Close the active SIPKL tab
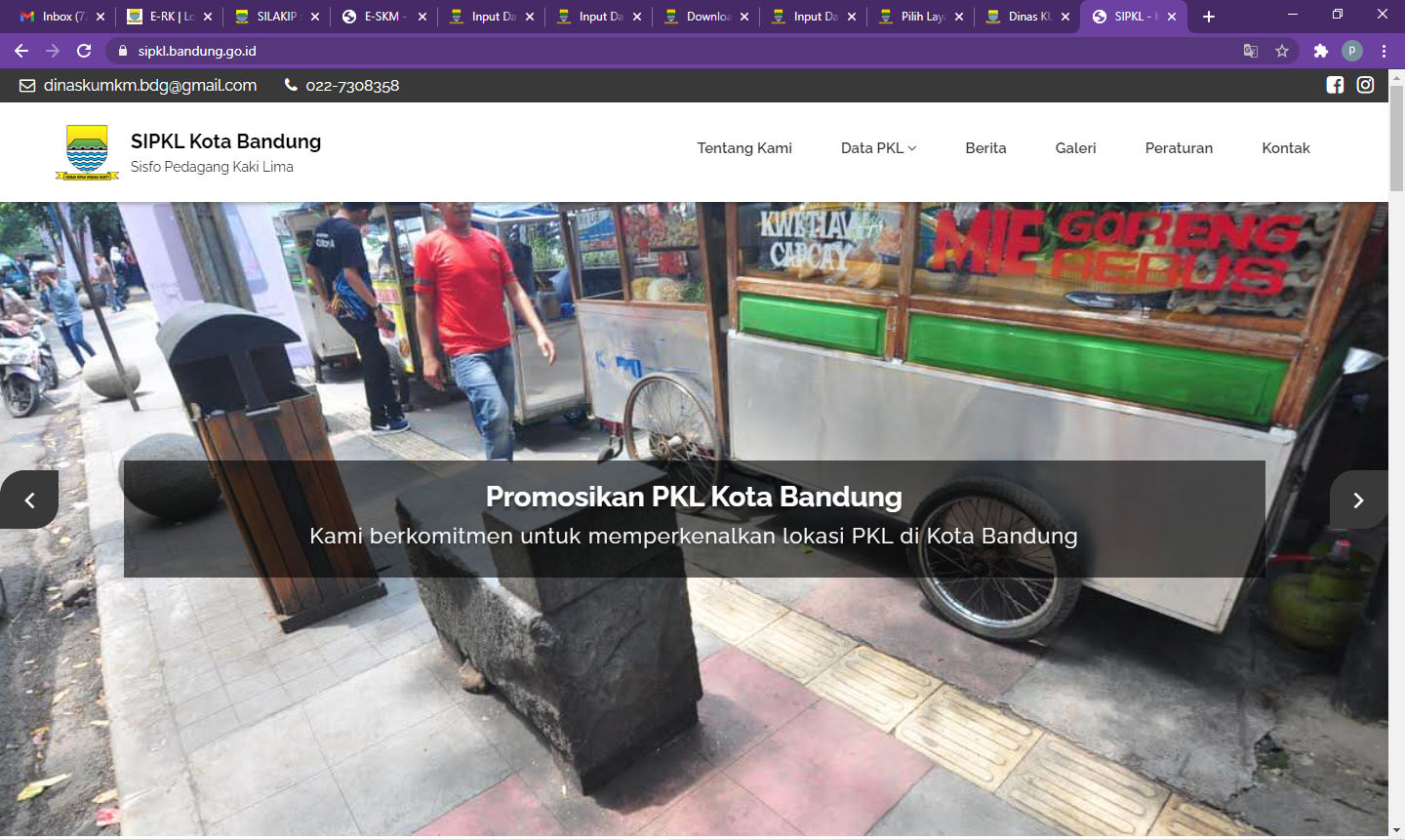 coord(1172,17)
